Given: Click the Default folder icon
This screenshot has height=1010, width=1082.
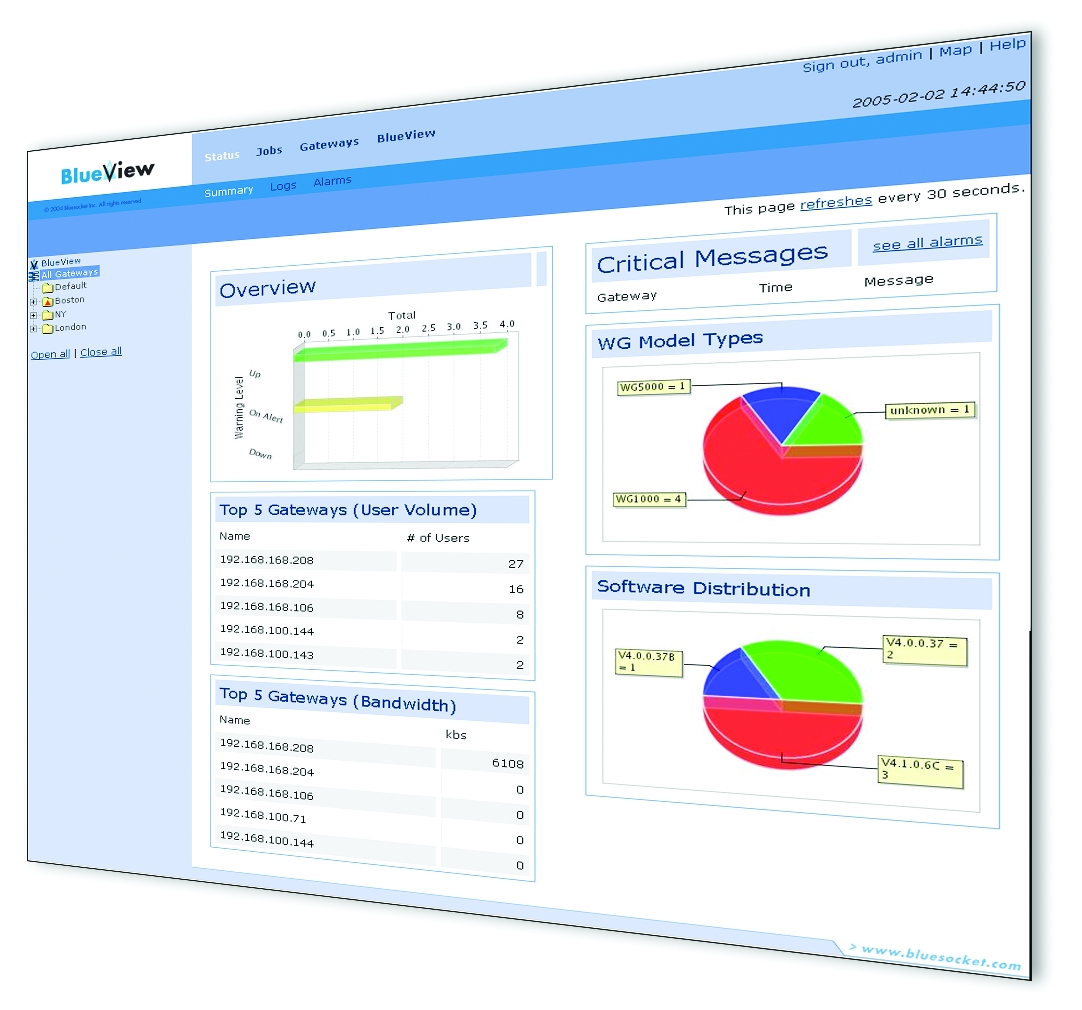Looking at the screenshot, I should pyautogui.click(x=48, y=288).
